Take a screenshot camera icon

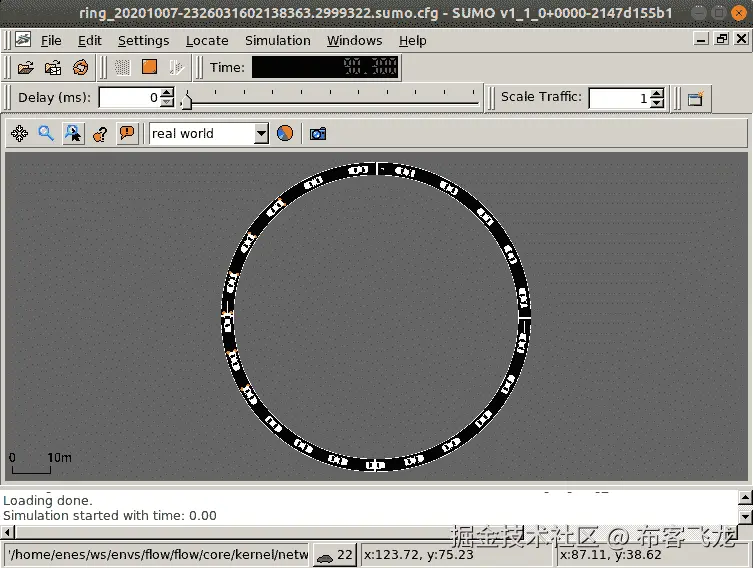(317, 134)
